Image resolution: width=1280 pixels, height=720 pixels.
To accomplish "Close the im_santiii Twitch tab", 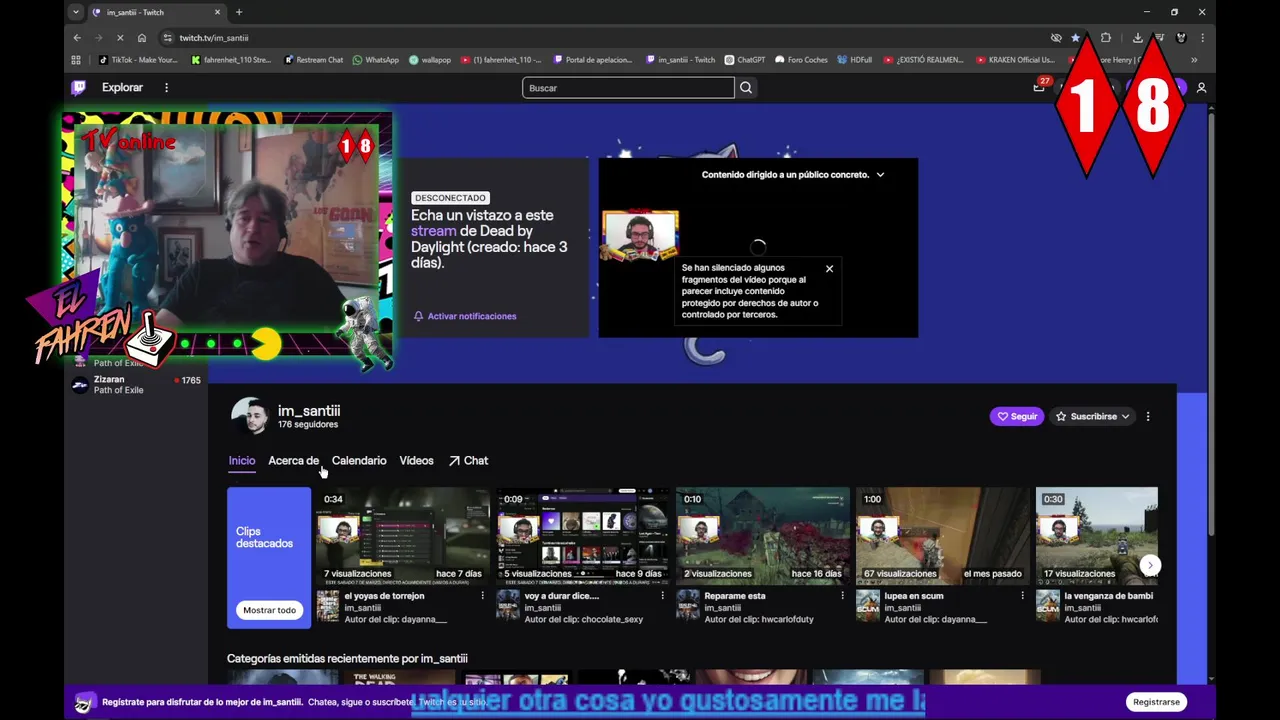I will coord(218,12).
